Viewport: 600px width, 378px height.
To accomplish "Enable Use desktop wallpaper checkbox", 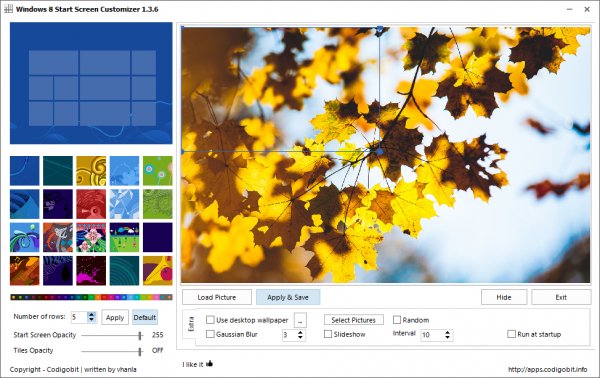I will click(x=210, y=319).
